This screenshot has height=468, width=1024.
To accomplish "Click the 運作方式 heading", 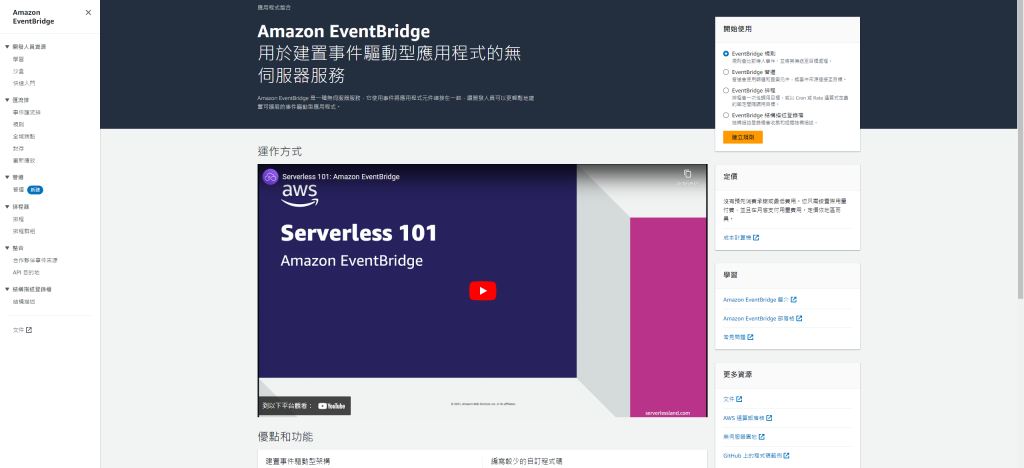I will [x=280, y=151].
